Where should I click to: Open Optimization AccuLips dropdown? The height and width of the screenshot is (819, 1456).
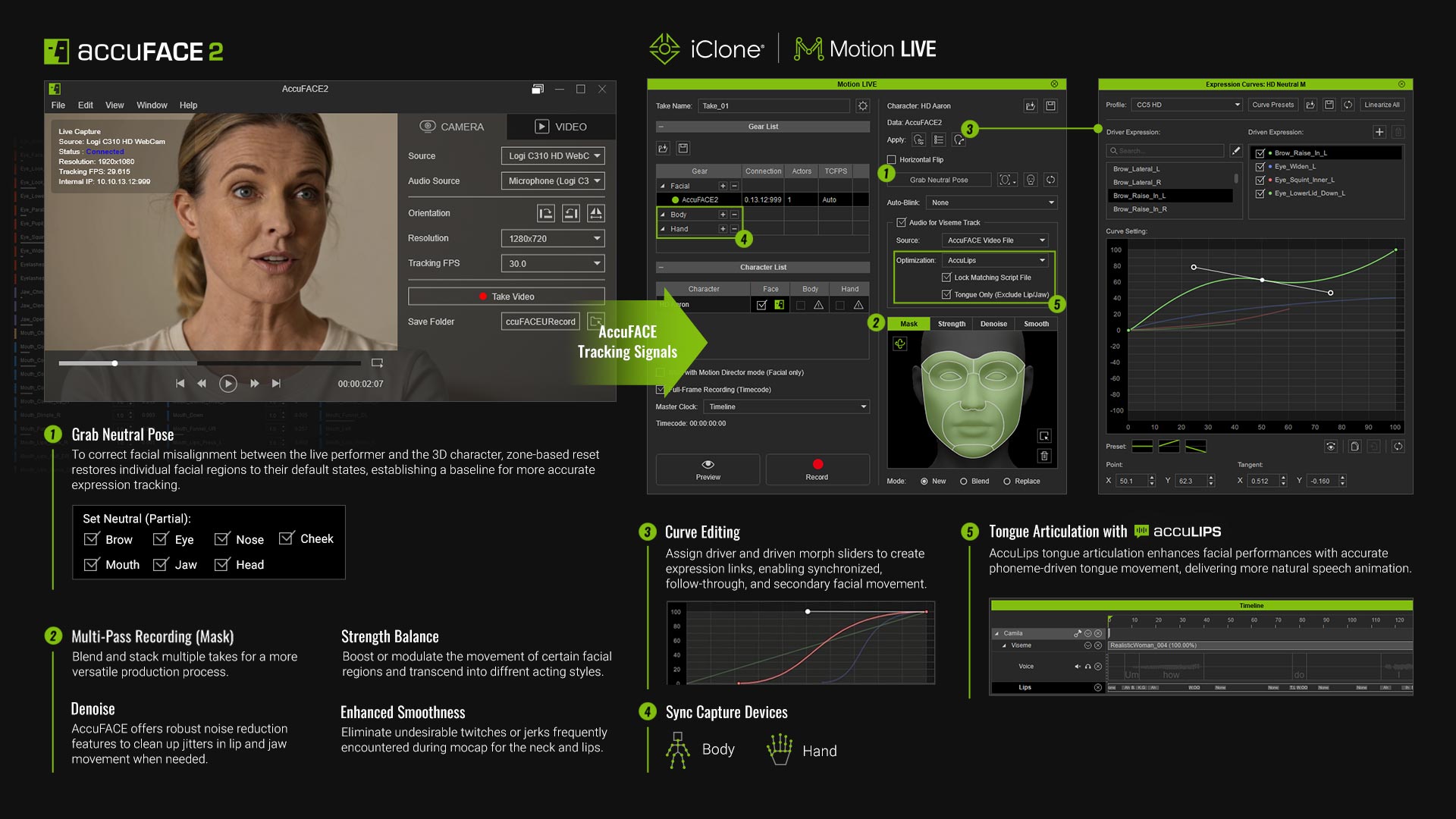click(x=996, y=260)
